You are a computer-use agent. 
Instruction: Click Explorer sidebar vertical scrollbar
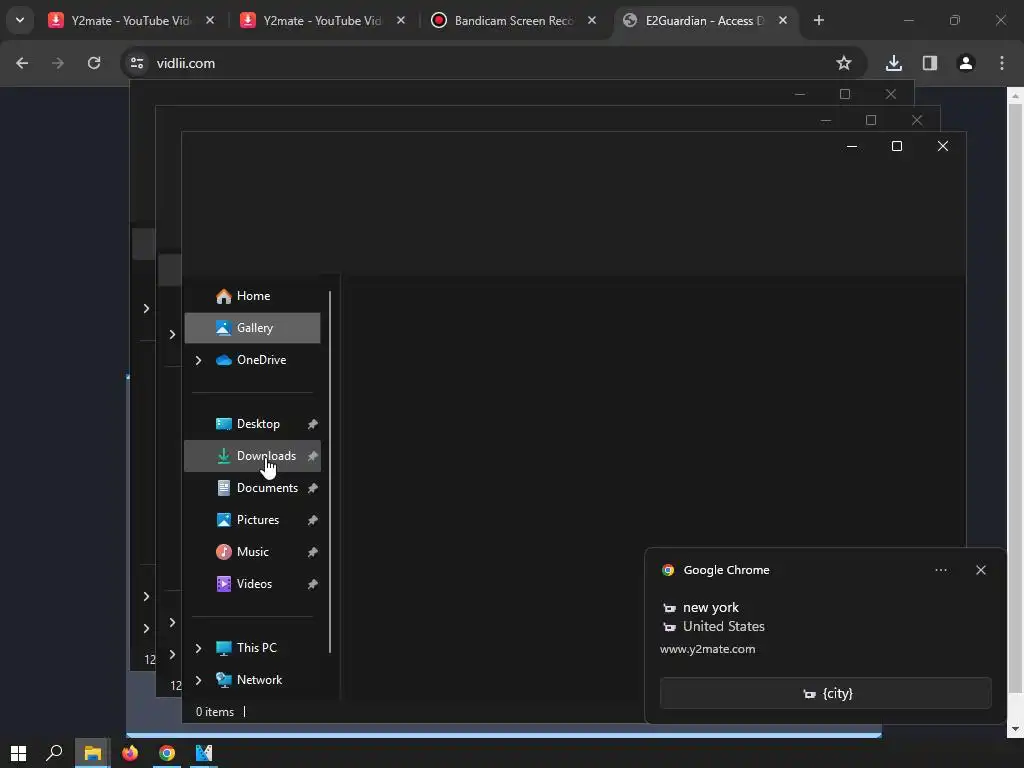click(x=330, y=472)
